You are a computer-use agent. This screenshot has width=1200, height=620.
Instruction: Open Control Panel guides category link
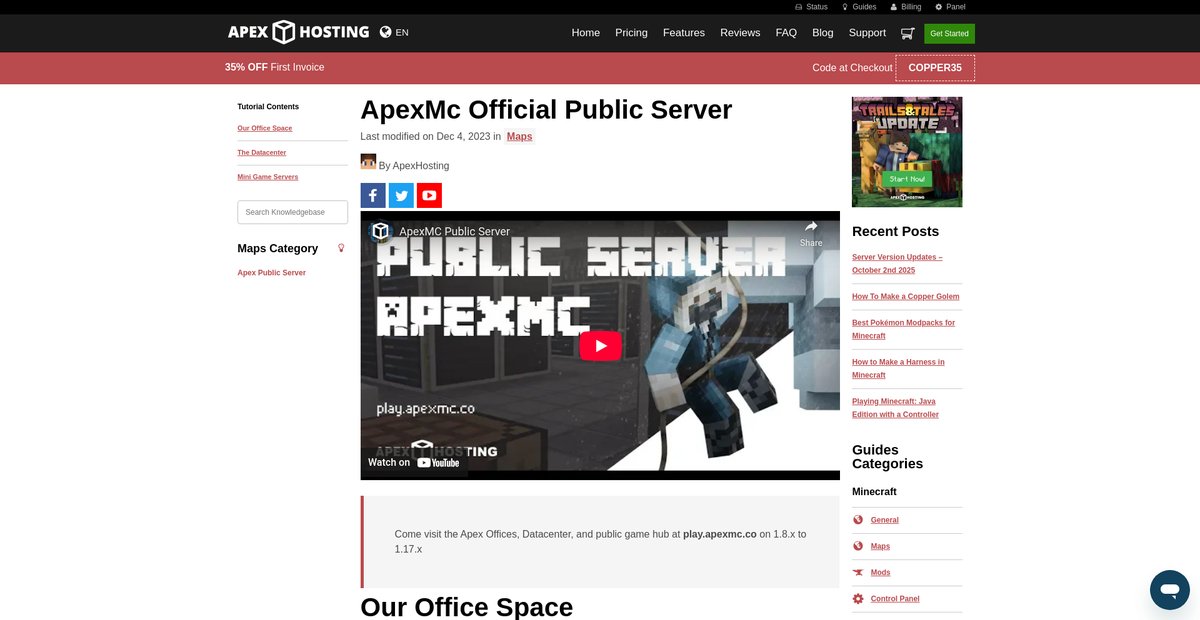click(x=895, y=599)
